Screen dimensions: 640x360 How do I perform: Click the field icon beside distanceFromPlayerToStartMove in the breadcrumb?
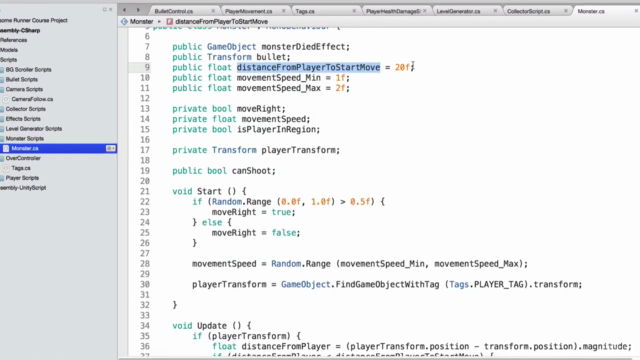tap(170, 22)
